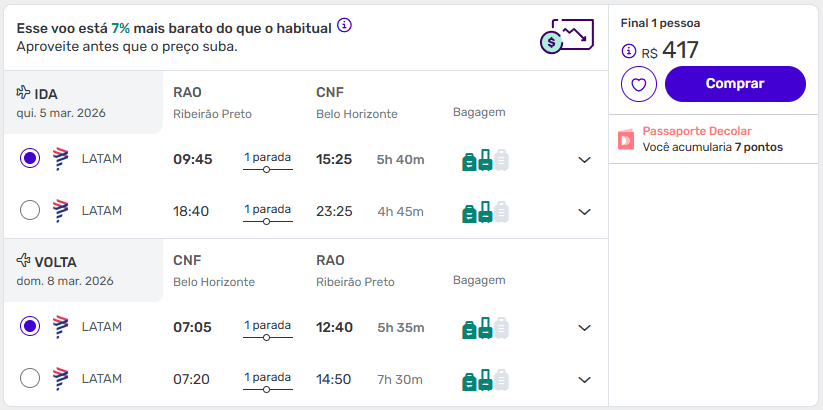
Task: Expand details of the 07:20 return flight
Action: tap(585, 379)
